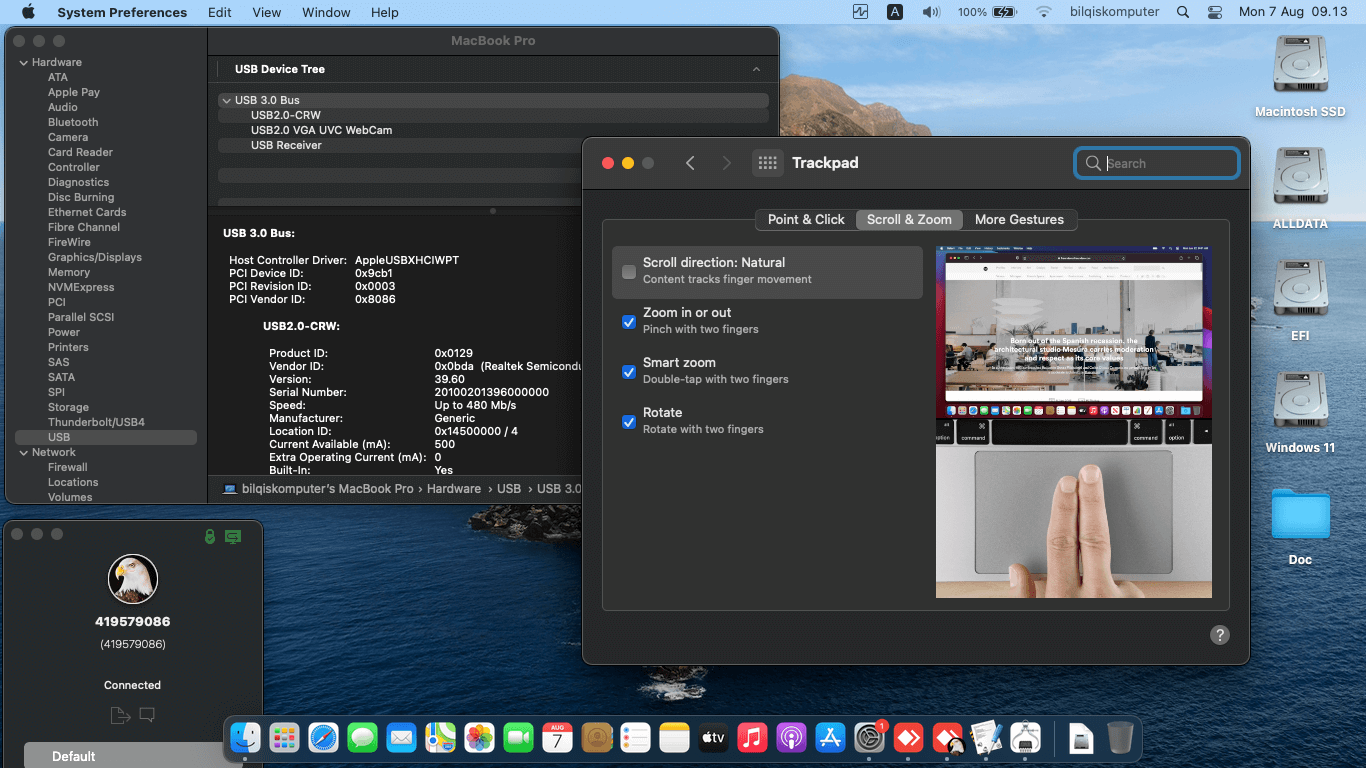This screenshot has width=1366, height=768.
Task: Open Control Centre in the menu bar
Action: (x=1215, y=12)
